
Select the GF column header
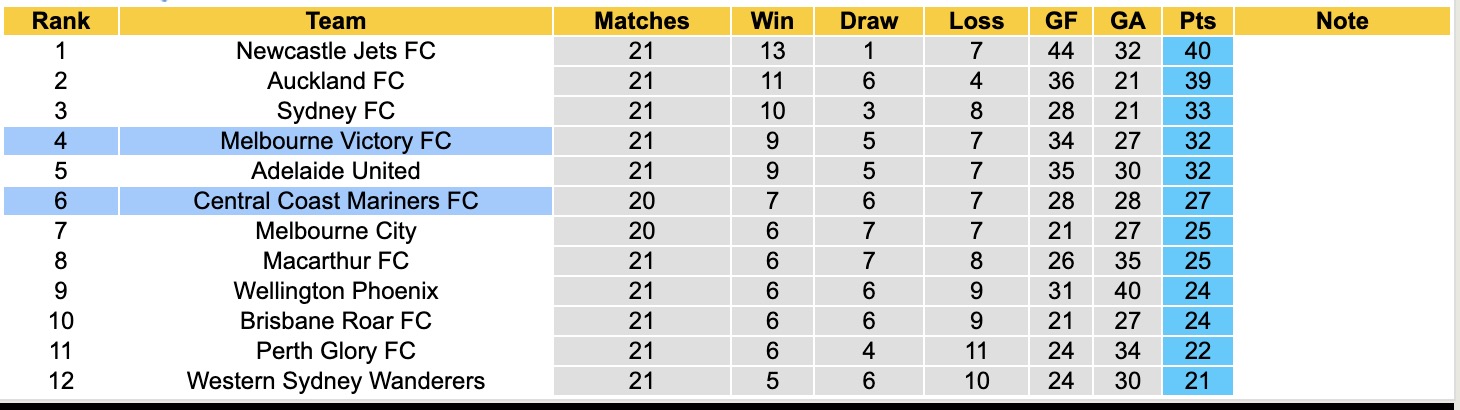tap(1061, 21)
